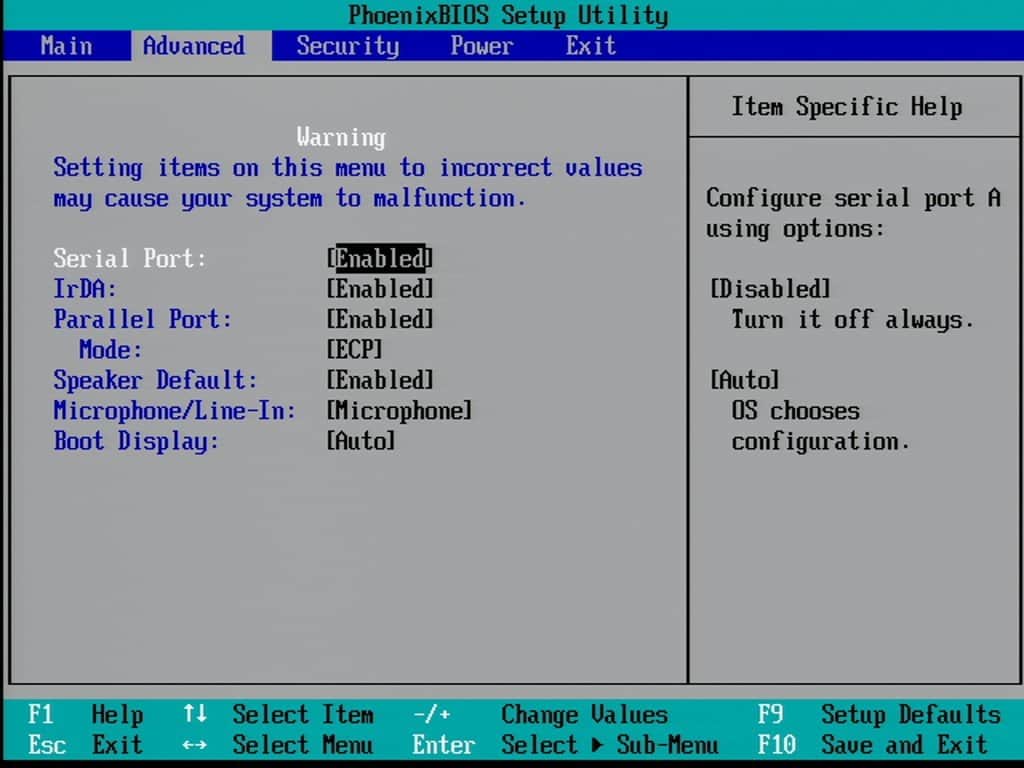Change the Microphone value setting

tap(399, 411)
